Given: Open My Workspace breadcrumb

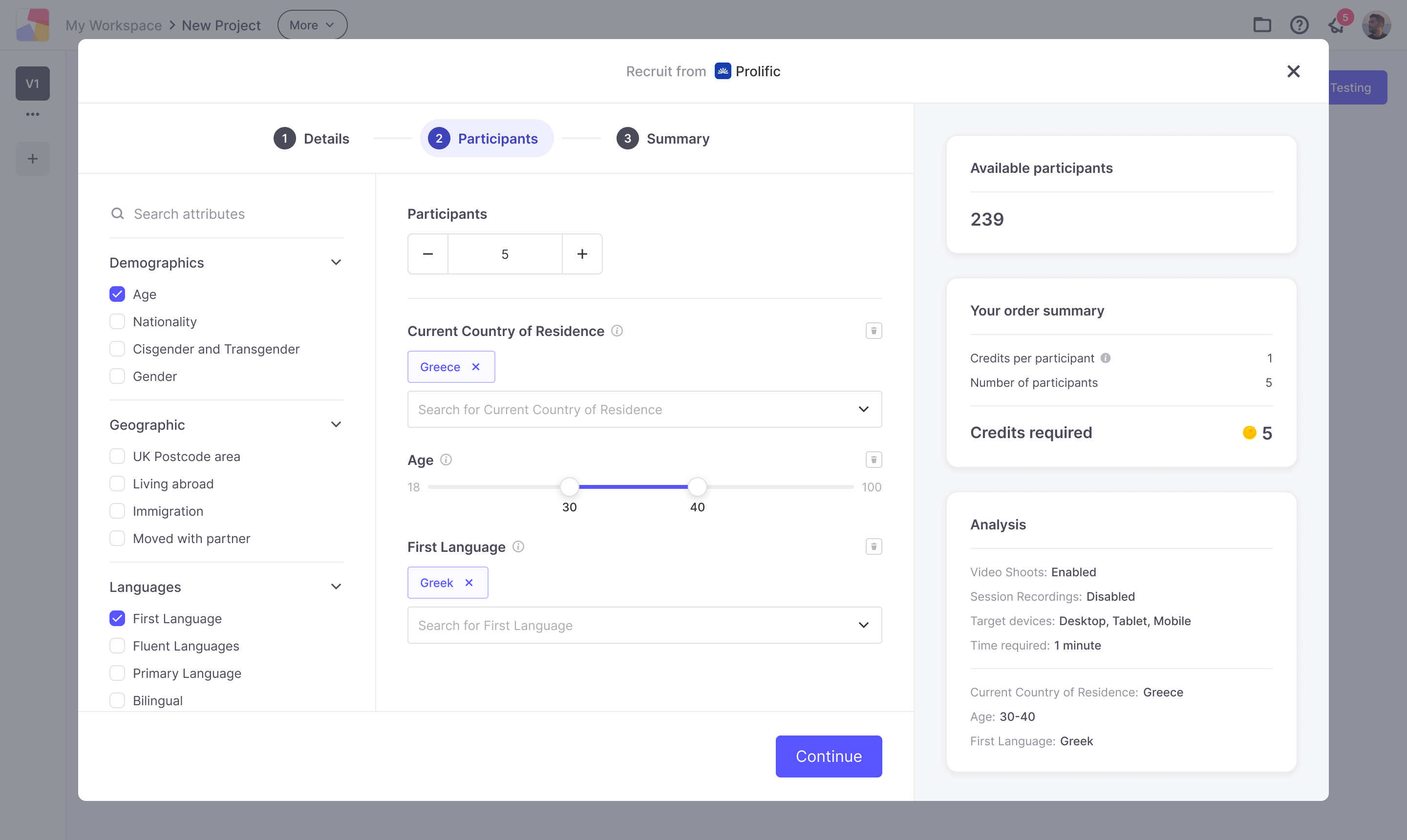Looking at the screenshot, I should pyautogui.click(x=113, y=25).
